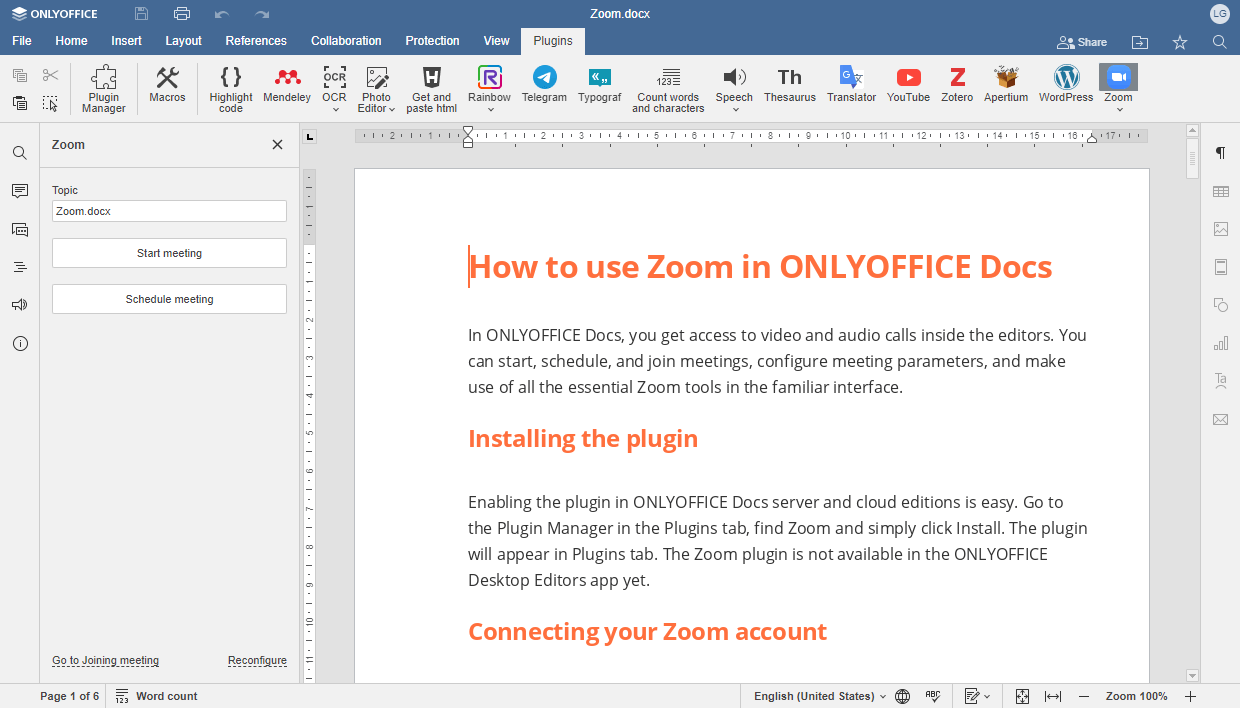This screenshot has width=1240, height=708.
Task: Open the Find panel in left sidebar
Action: (20, 153)
